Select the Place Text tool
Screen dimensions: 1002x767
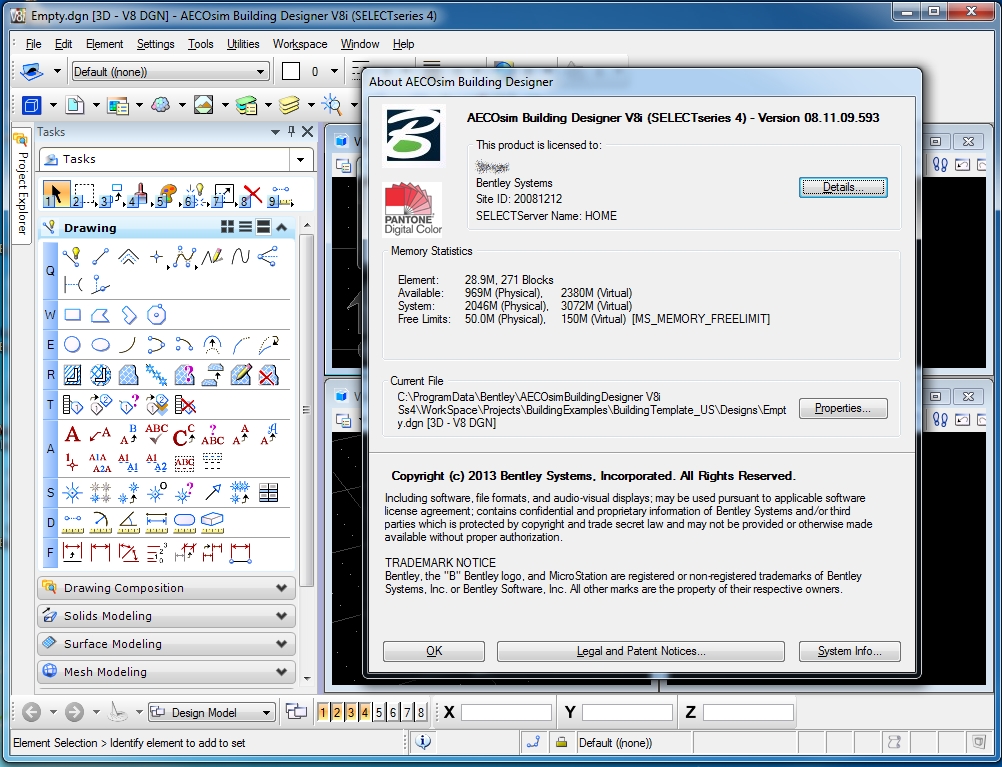pos(72,435)
